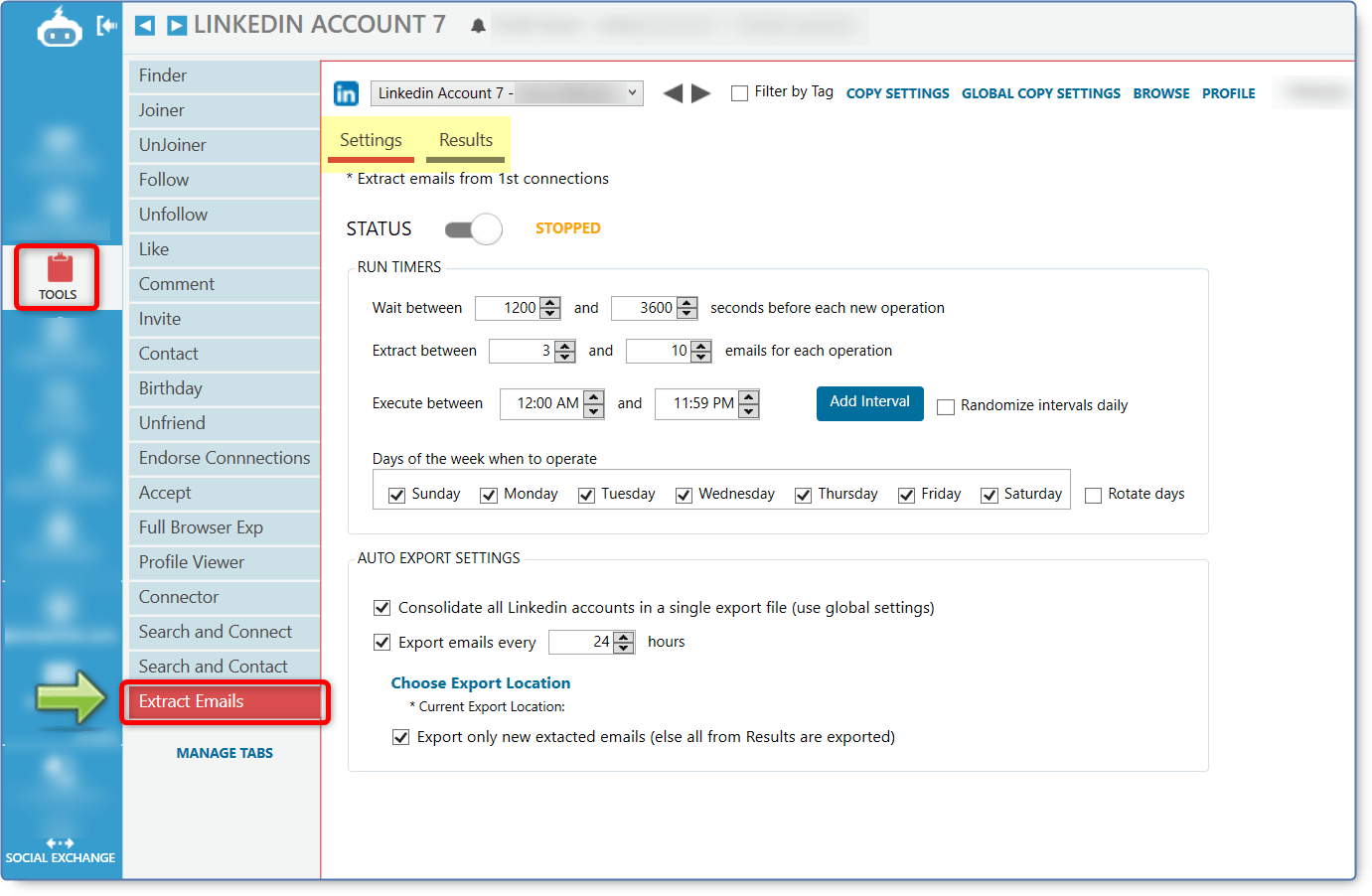Open the Birthday tool tab
The height and width of the screenshot is (896, 1372).
click(225, 389)
